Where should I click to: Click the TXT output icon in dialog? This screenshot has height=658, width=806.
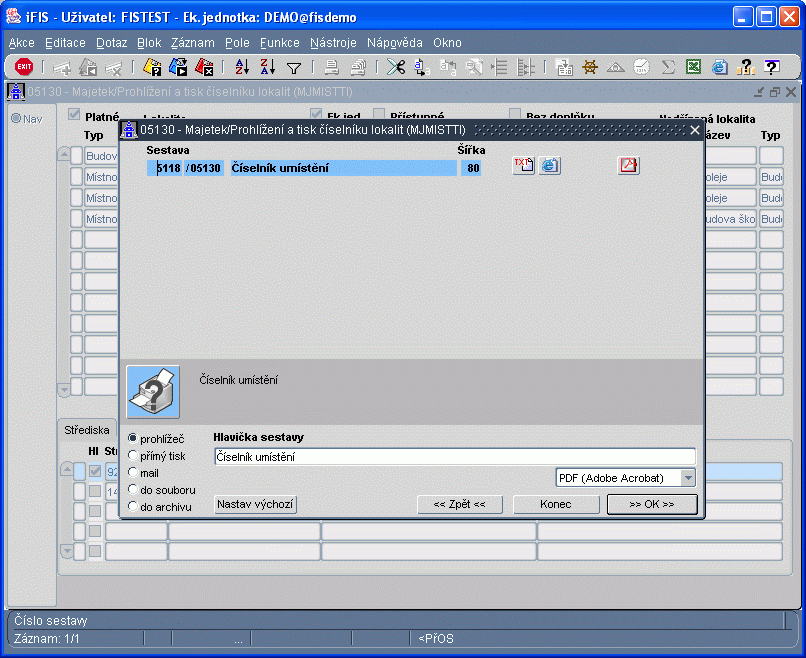pyautogui.click(x=523, y=166)
